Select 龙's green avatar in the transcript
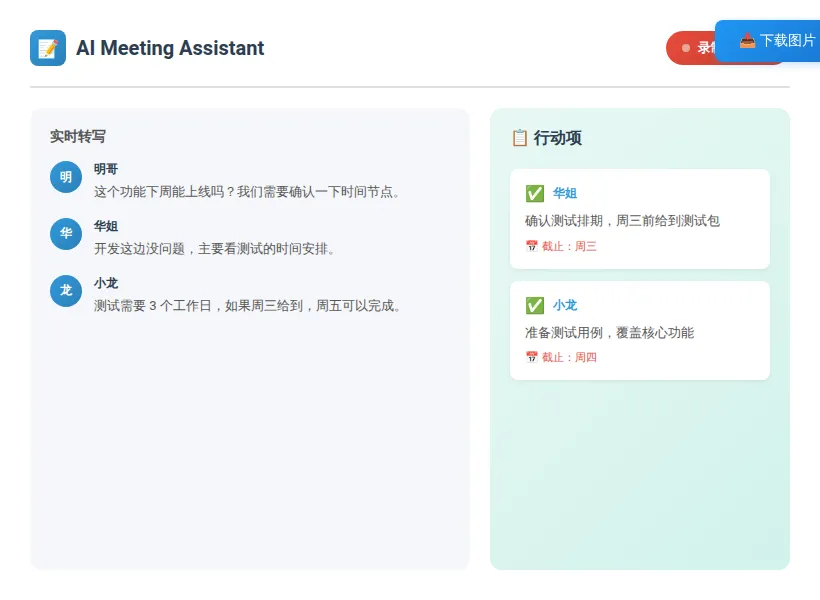820x600 pixels. (x=66, y=291)
